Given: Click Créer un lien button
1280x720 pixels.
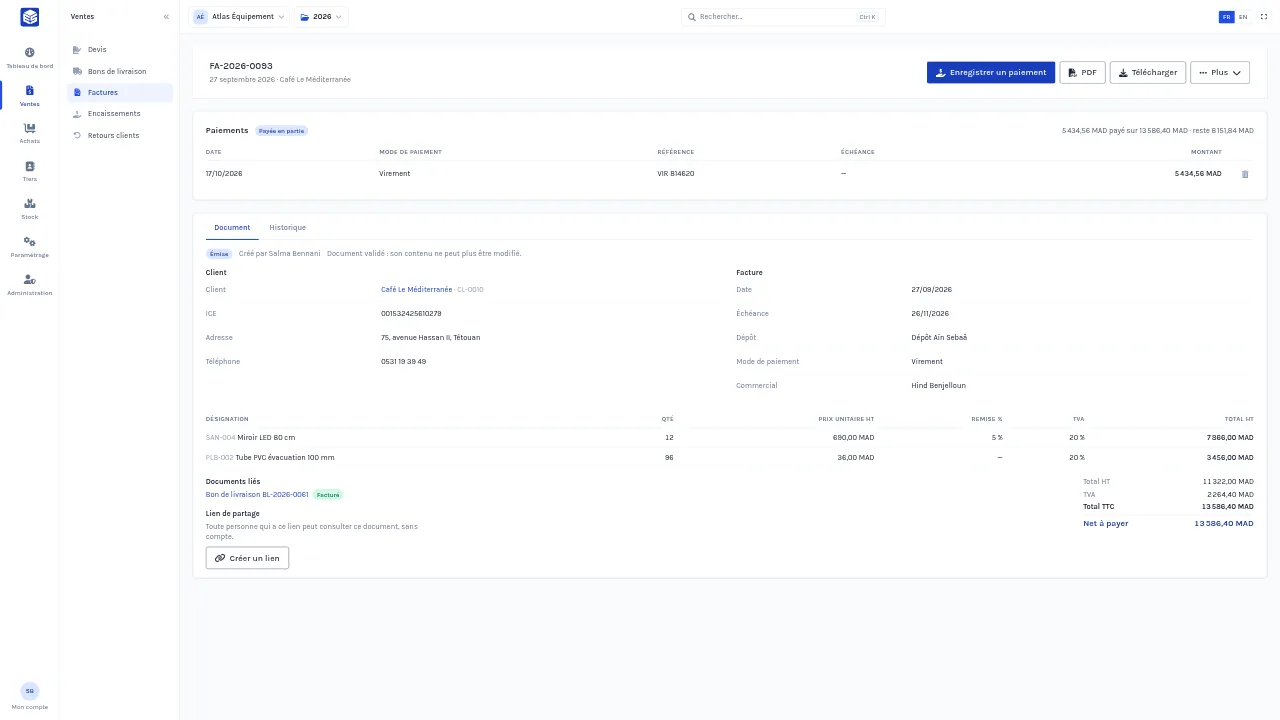Looking at the screenshot, I should (x=247, y=558).
